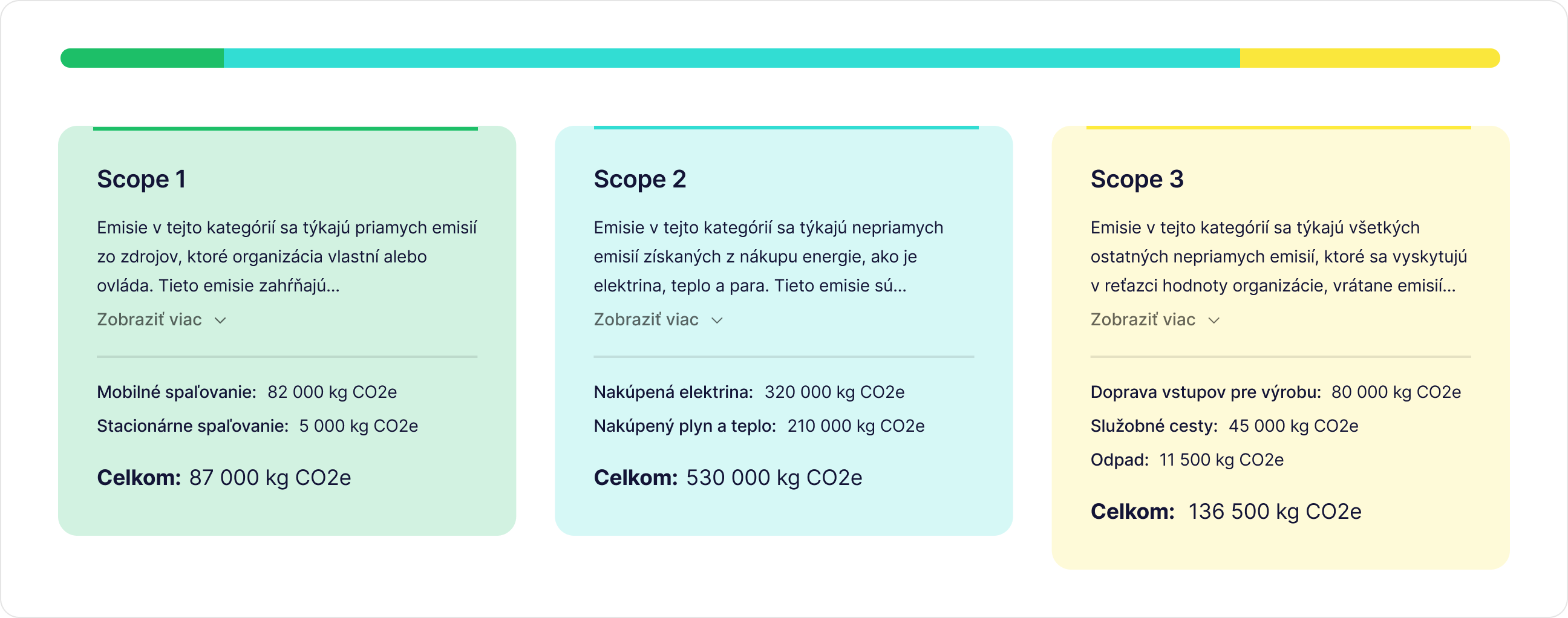The height and width of the screenshot is (618, 1568).
Task: Click the Nakúpená elektrina row
Action: tap(749, 392)
